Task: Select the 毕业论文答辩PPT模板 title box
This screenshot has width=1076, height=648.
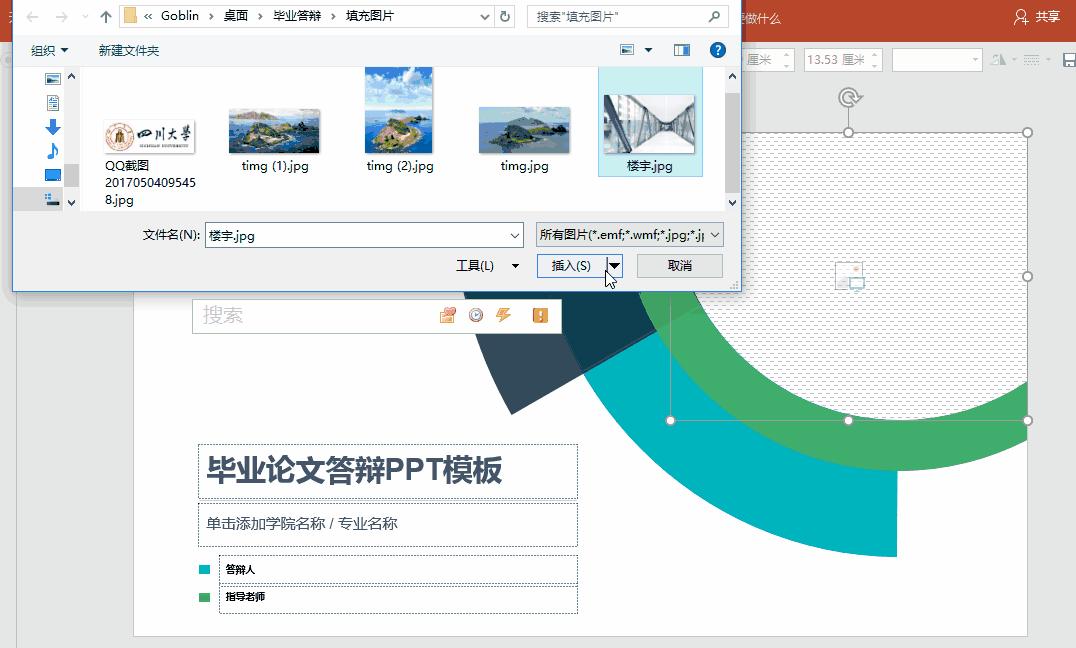Action: (x=388, y=471)
